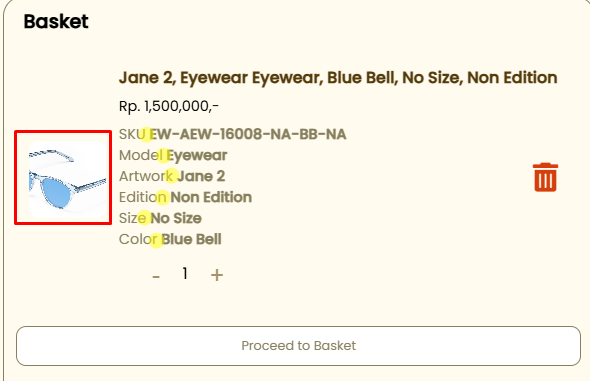Image resolution: width=590 pixels, height=381 pixels.
Task: Open the Jane 2 Eyewear product title
Action: pos(338,78)
